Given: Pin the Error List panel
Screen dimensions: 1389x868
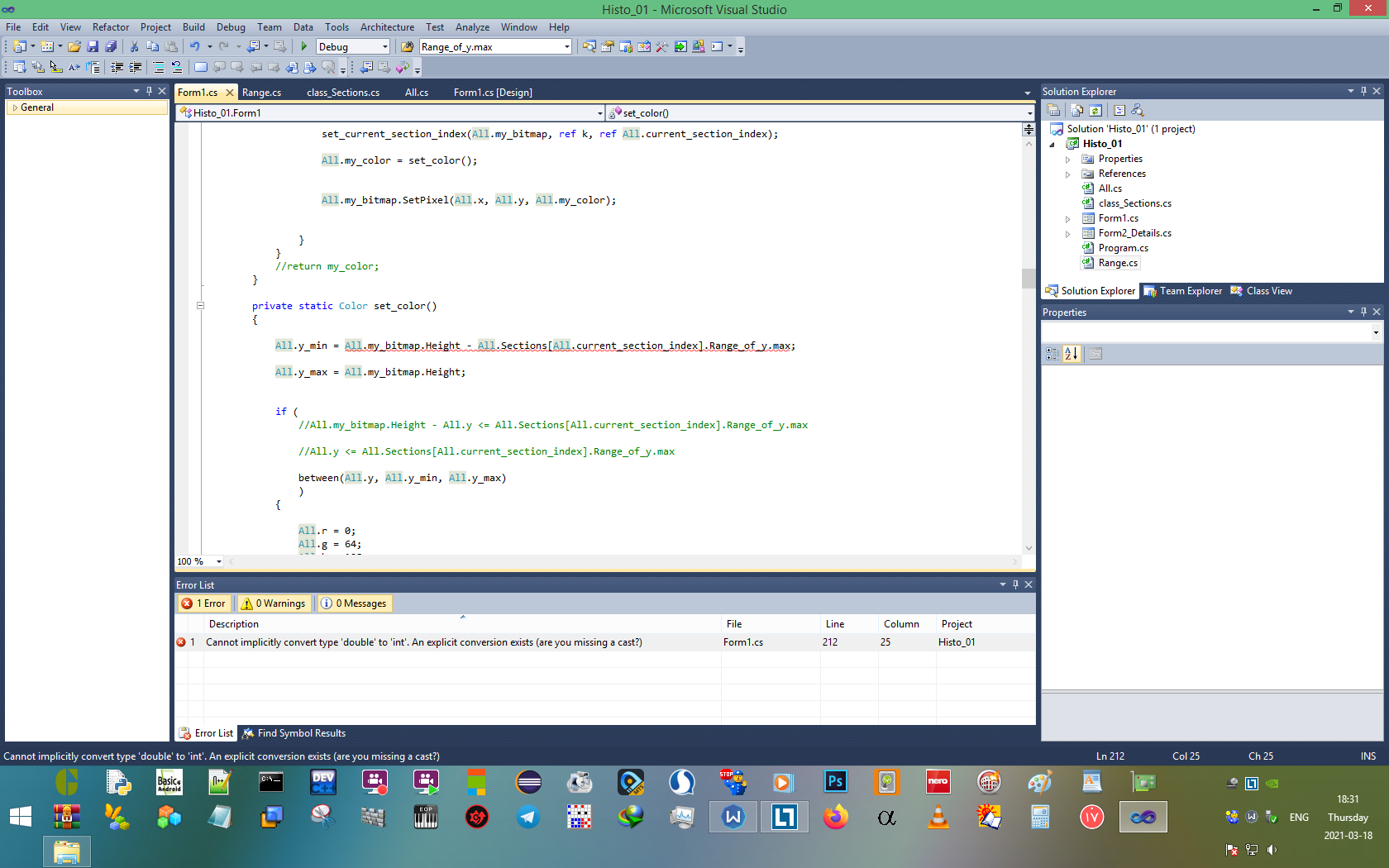Looking at the screenshot, I should click(x=1015, y=584).
